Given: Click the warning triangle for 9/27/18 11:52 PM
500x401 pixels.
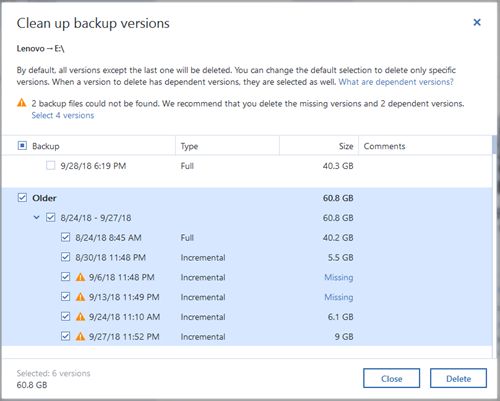Looking at the screenshot, I should pyautogui.click(x=80, y=336).
